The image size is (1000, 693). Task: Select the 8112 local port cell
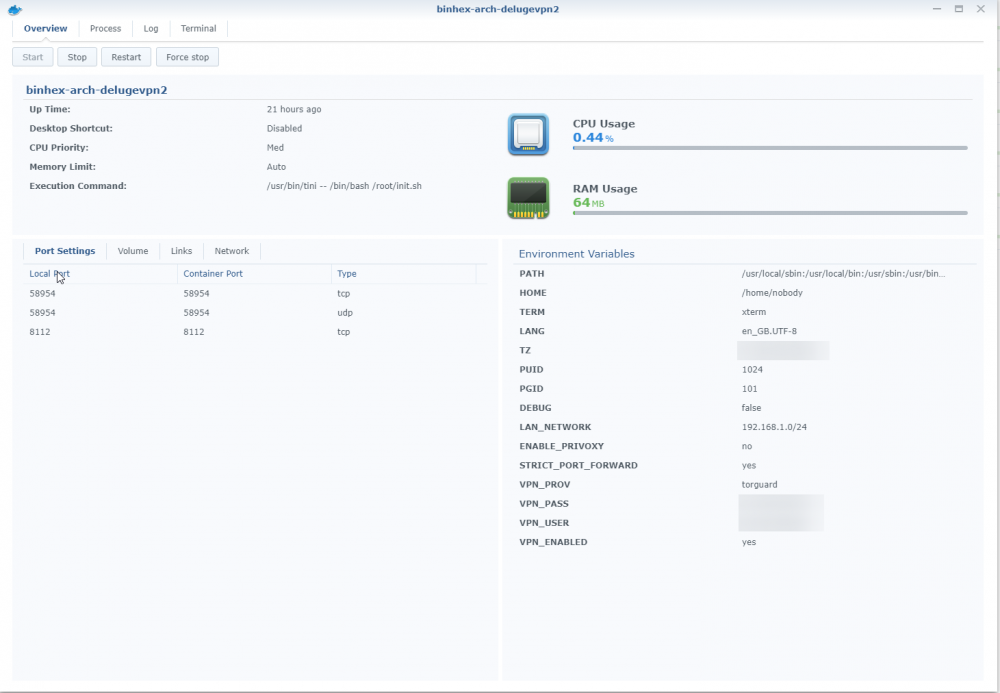coord(40,332)
